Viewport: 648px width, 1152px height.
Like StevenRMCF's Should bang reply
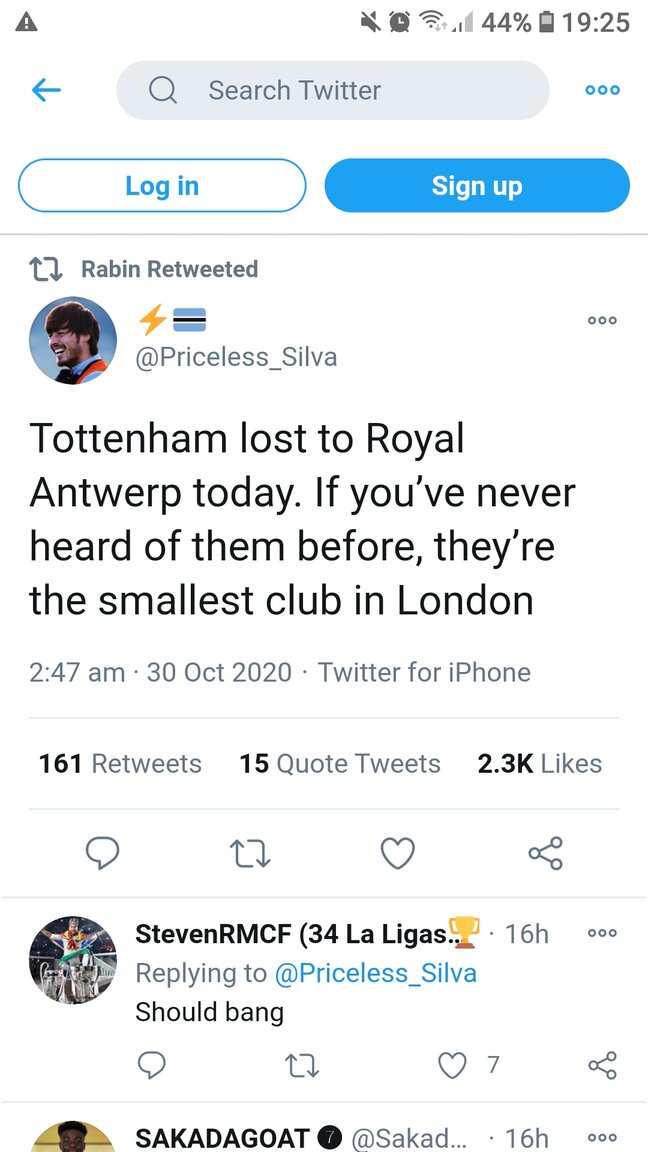tap(453, 1066)
